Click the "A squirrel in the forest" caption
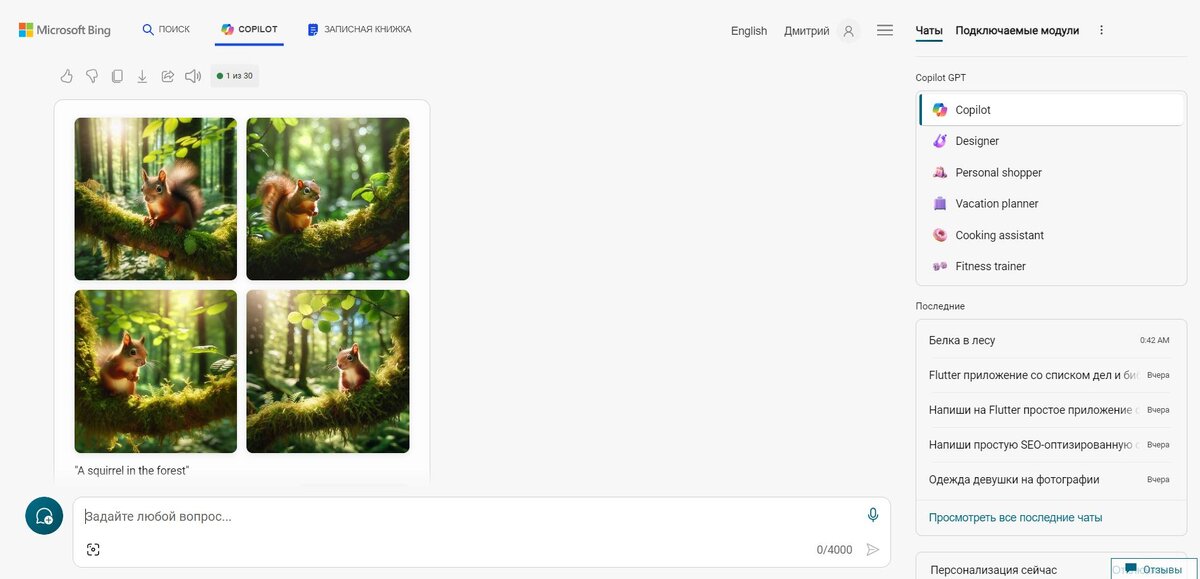 click(132, 470)
